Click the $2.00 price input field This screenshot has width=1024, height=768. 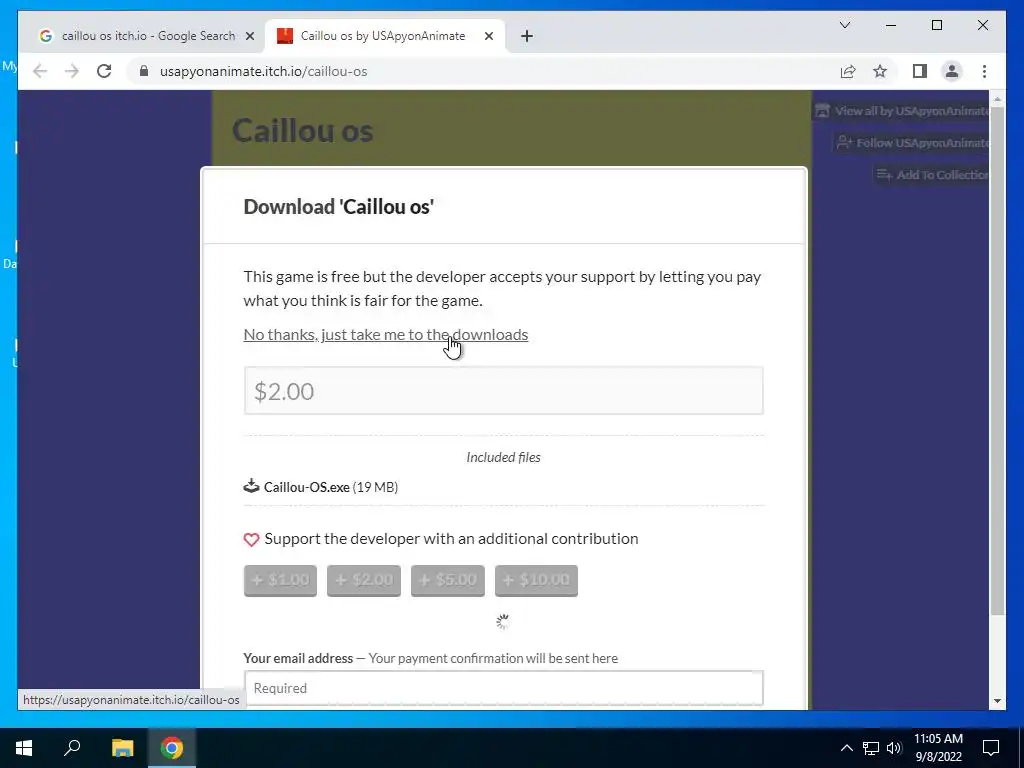[504, 391]
